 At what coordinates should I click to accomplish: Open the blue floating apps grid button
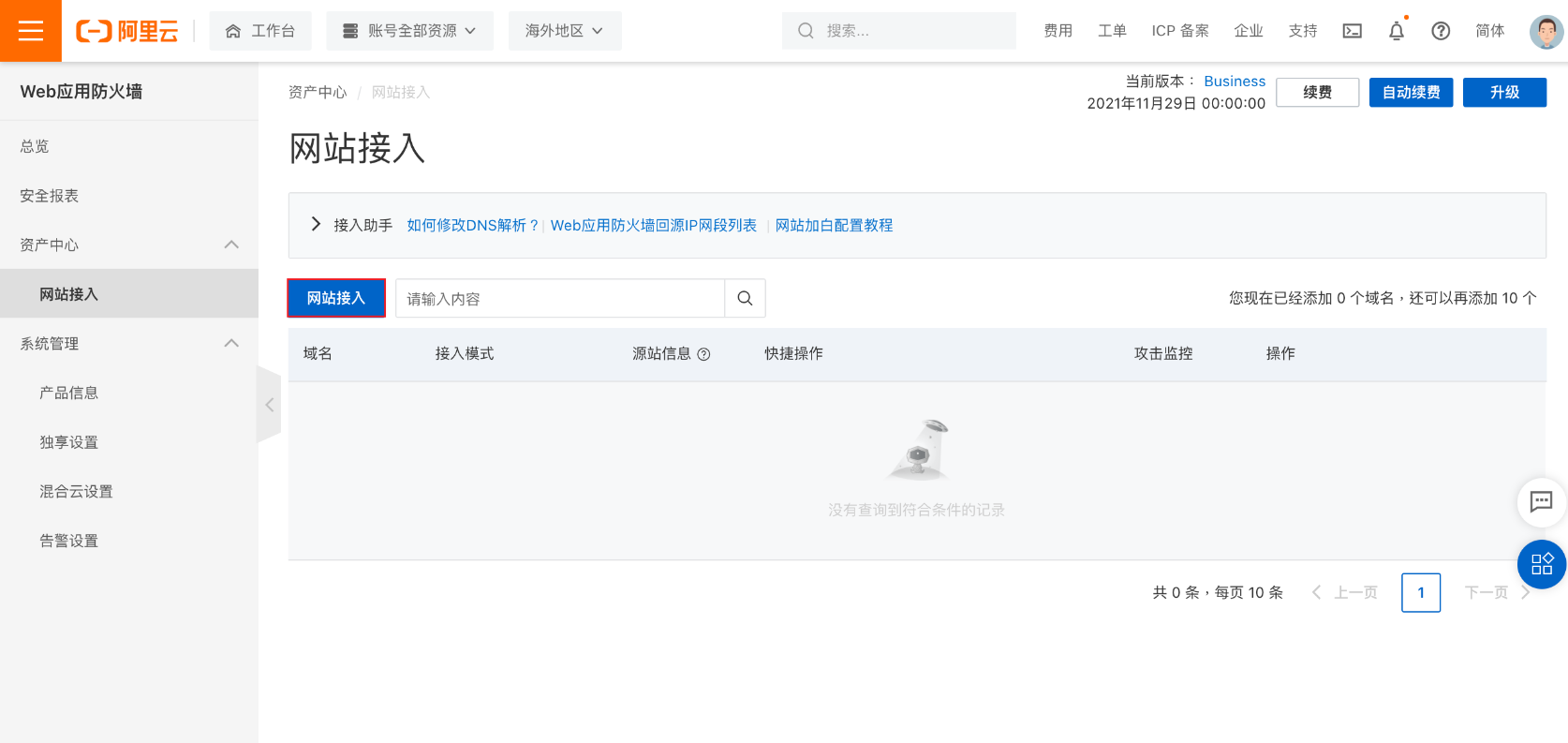1541,564
